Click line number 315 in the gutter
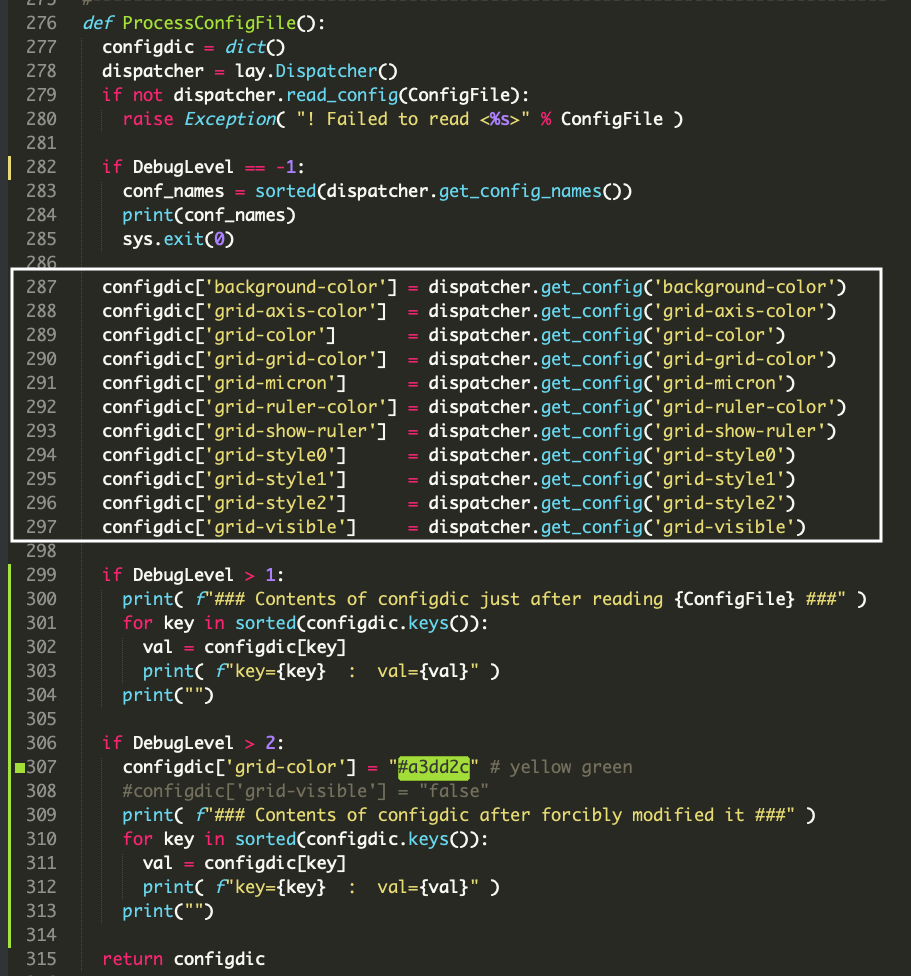 pyautogui.click(x=41, y=959)
